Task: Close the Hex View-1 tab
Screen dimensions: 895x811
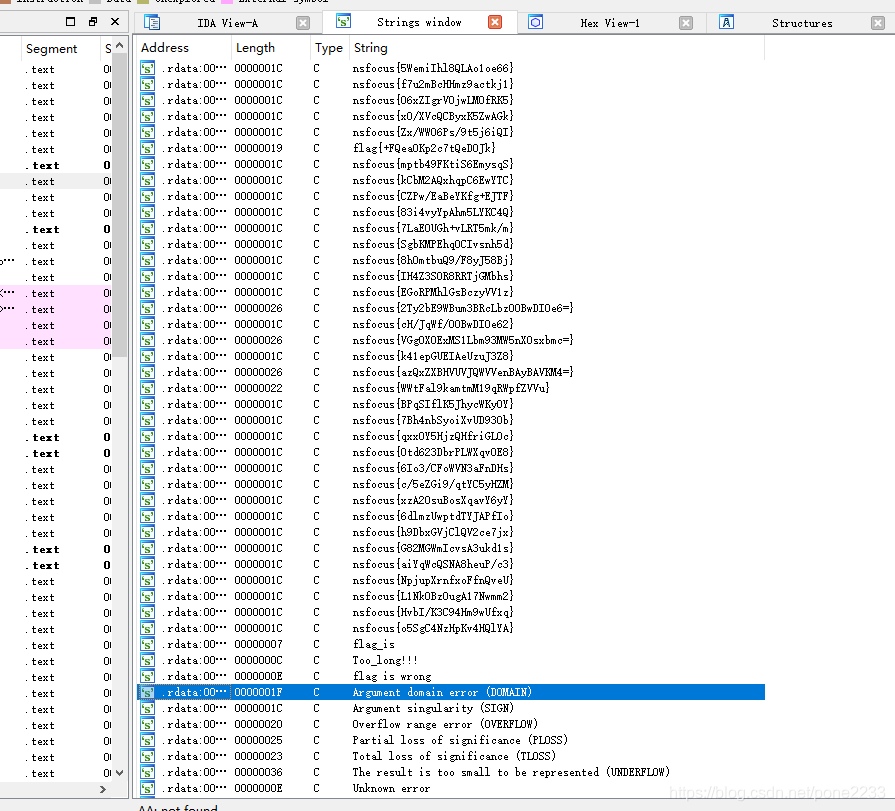Action: tap(686, 23)
